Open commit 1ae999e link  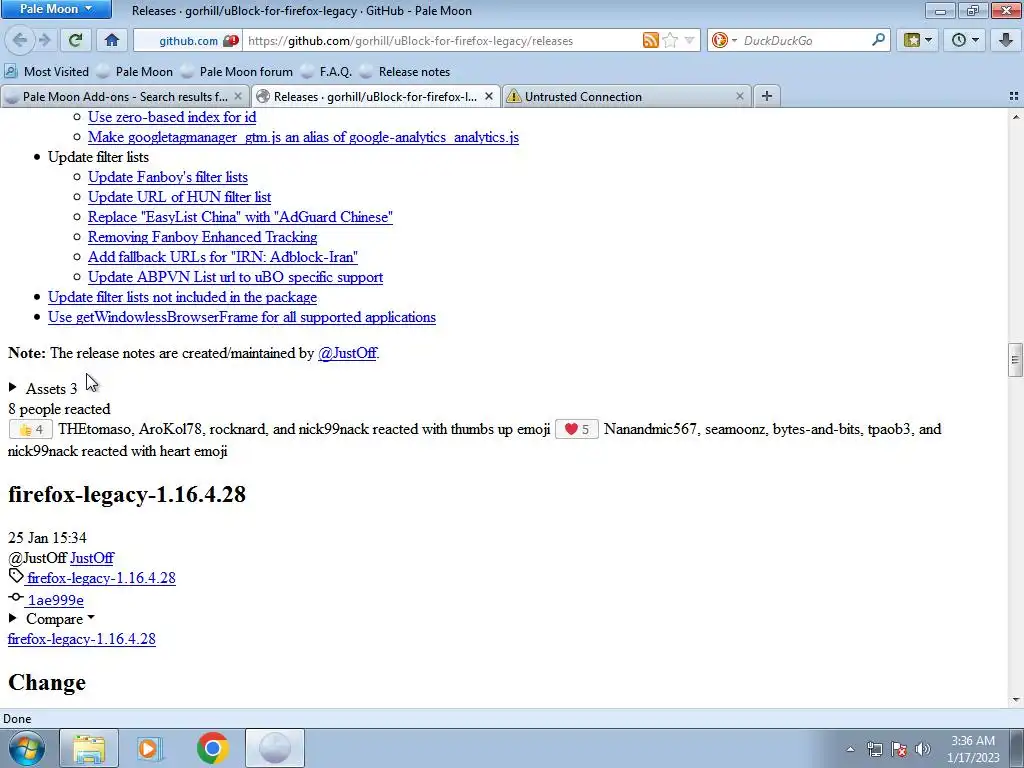coord(56,600)
